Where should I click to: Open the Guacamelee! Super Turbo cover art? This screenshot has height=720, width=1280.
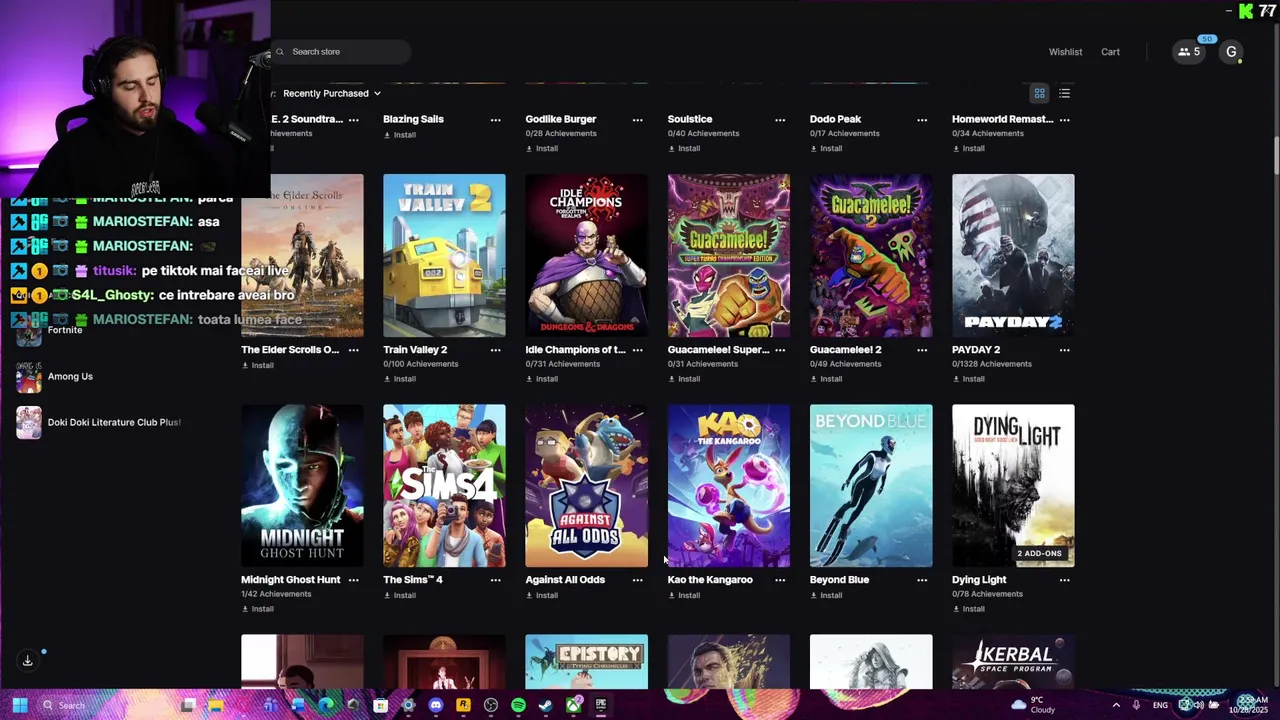(x=728, y=256)
